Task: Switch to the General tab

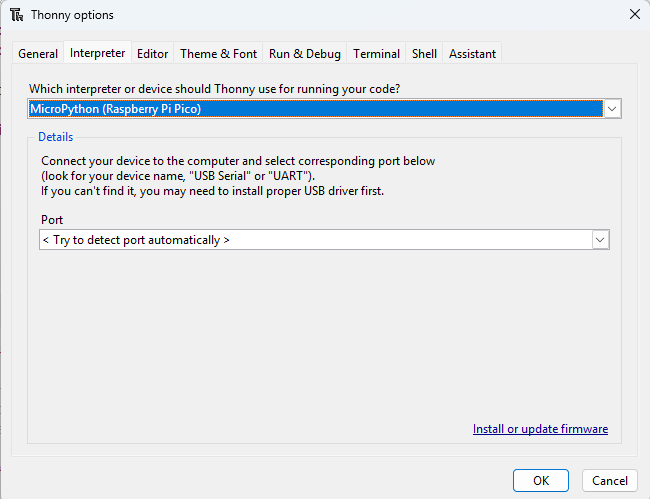Action: [x=39, y=54]
